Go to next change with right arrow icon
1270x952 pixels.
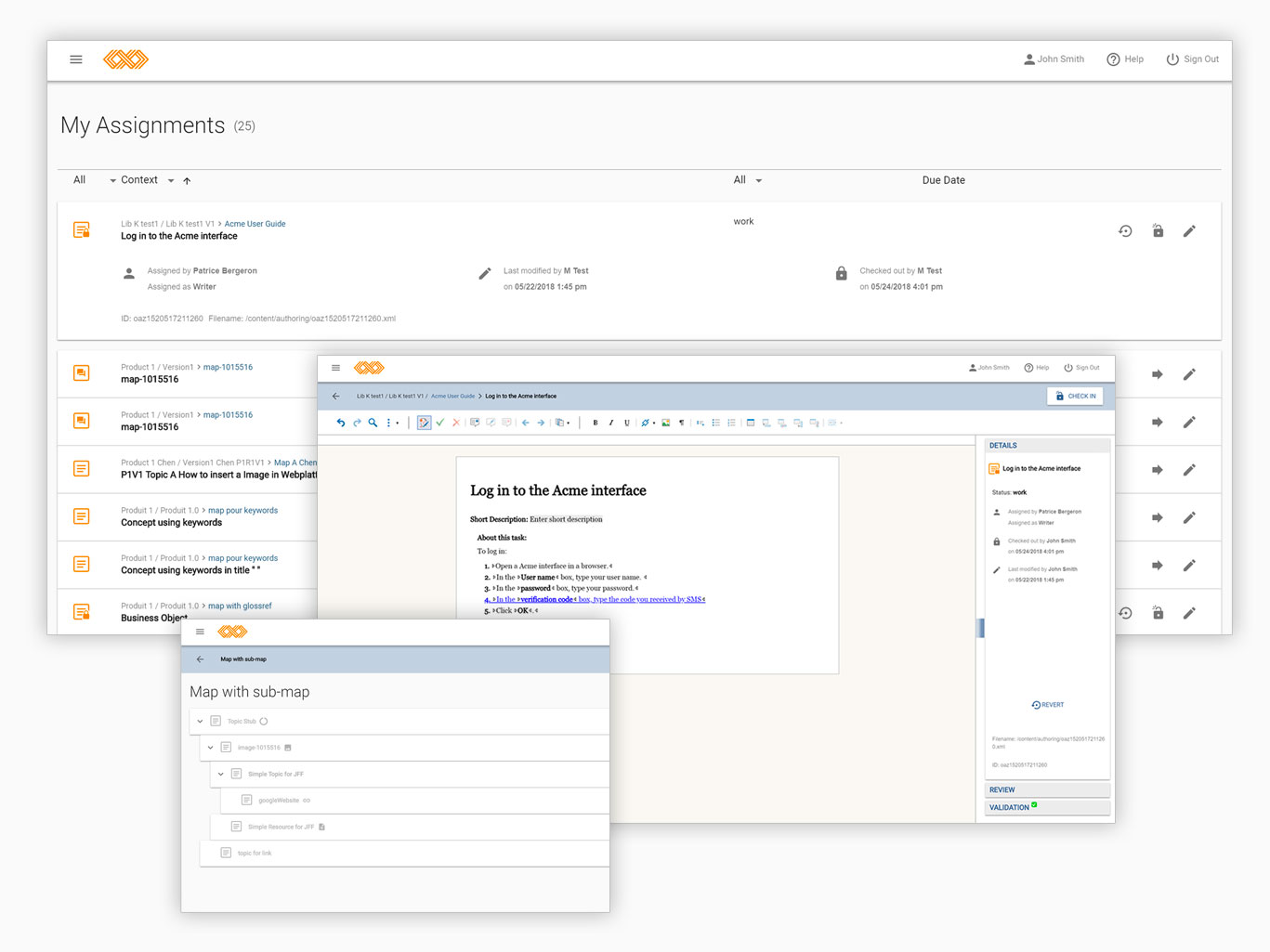[x=541, y=423]
